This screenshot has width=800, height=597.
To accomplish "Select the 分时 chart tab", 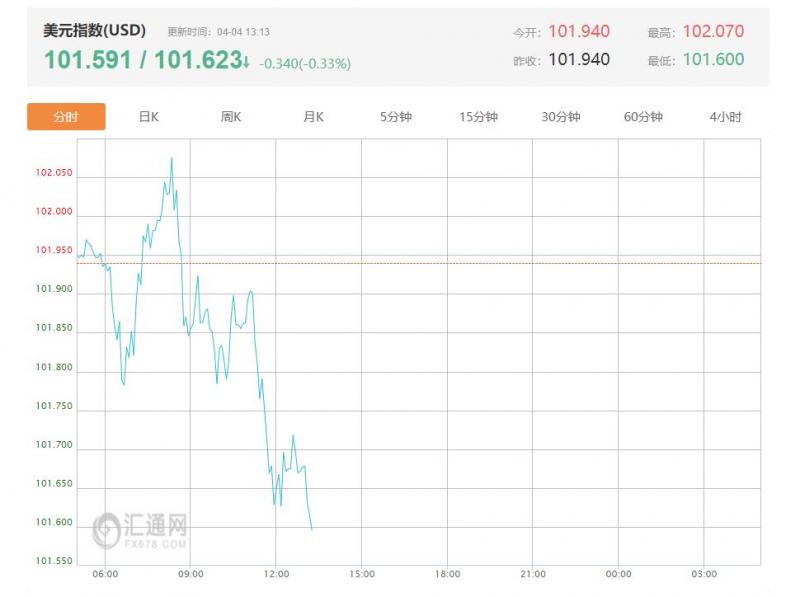I will coord(66,117).
